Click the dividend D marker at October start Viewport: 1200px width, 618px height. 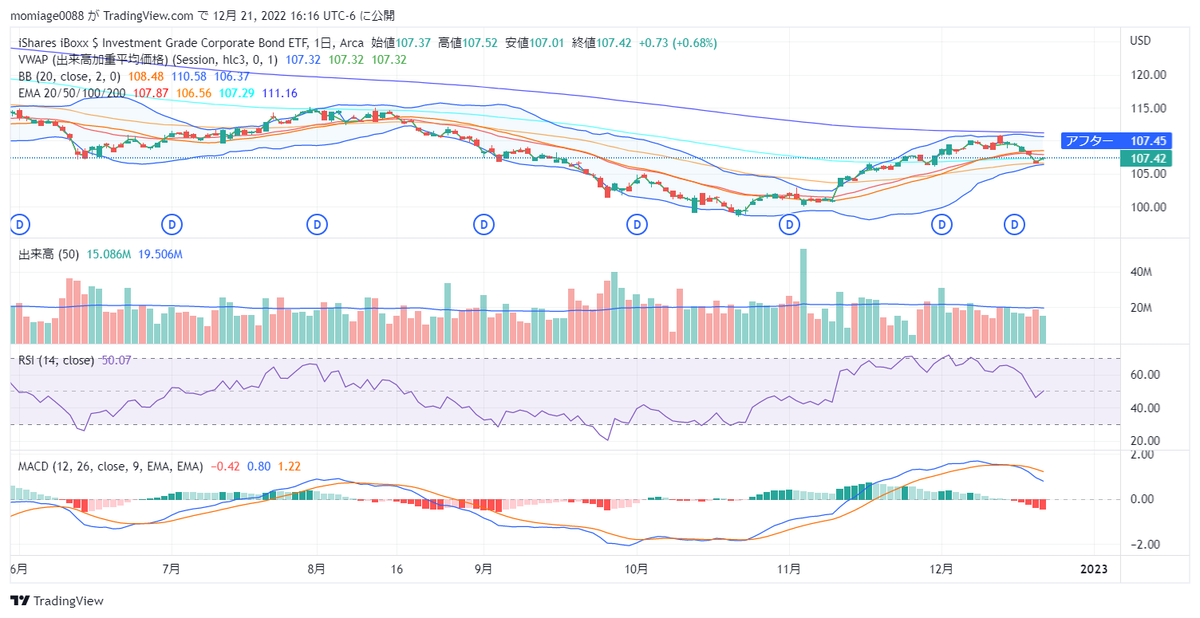pyautogui.click(x=637, y=224)
